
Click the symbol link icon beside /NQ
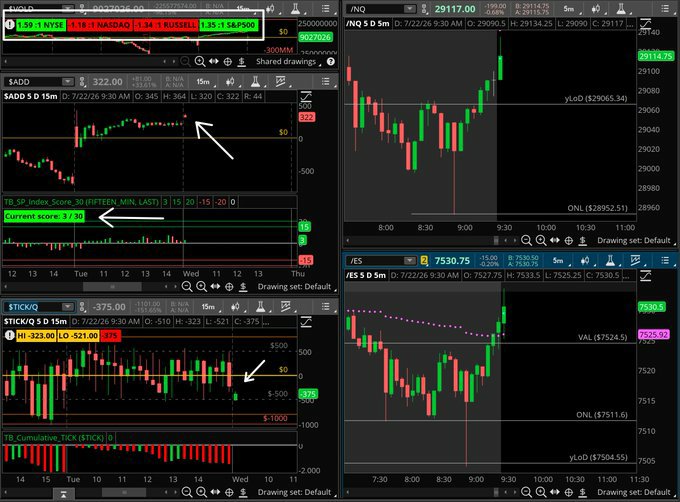click(x=424, y=9)
